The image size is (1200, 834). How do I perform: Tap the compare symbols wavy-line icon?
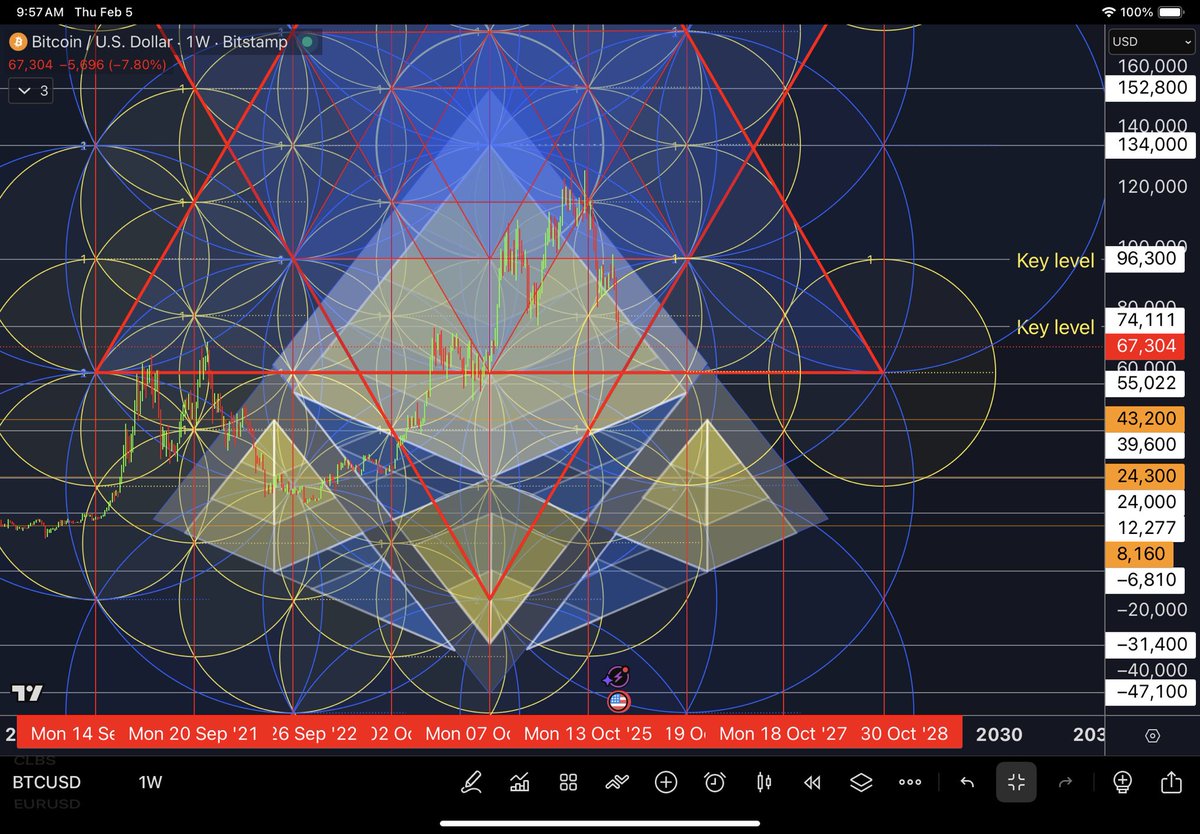pos(617,782)
